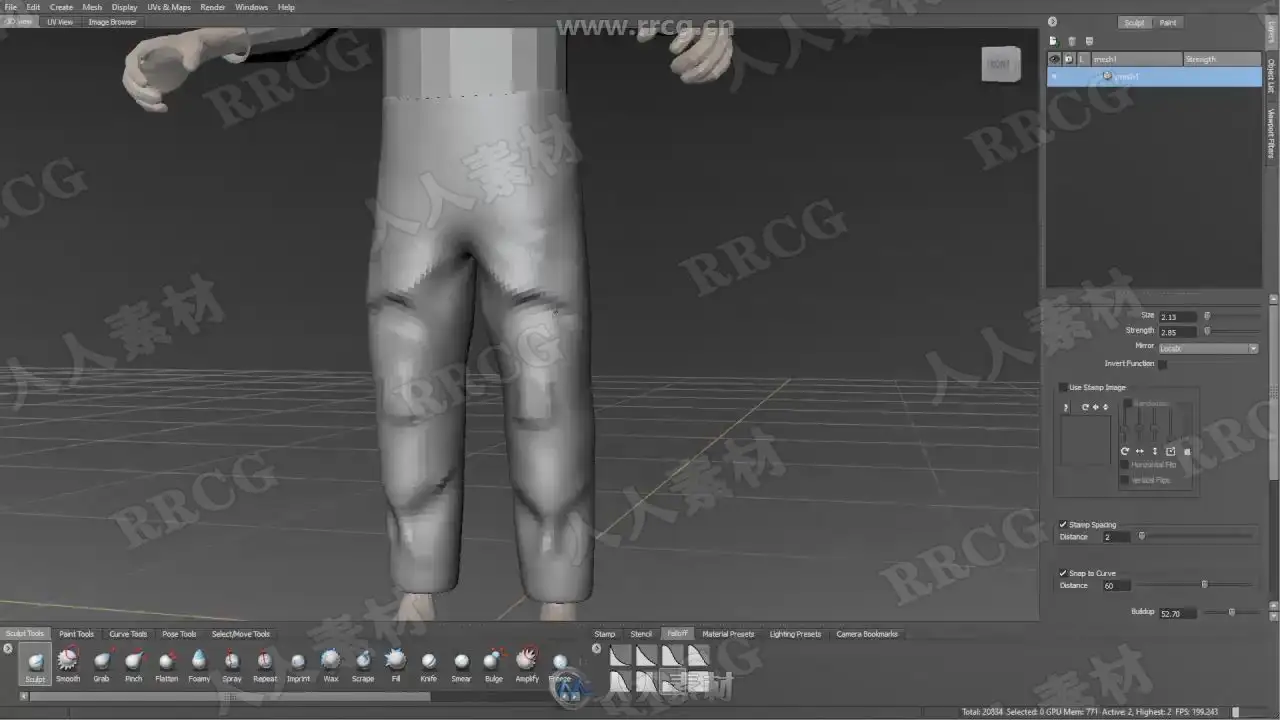Toggle the eye visibility column header in Layers
The width and height of the screenshot is (1280, 720).
click(1054, 59)
